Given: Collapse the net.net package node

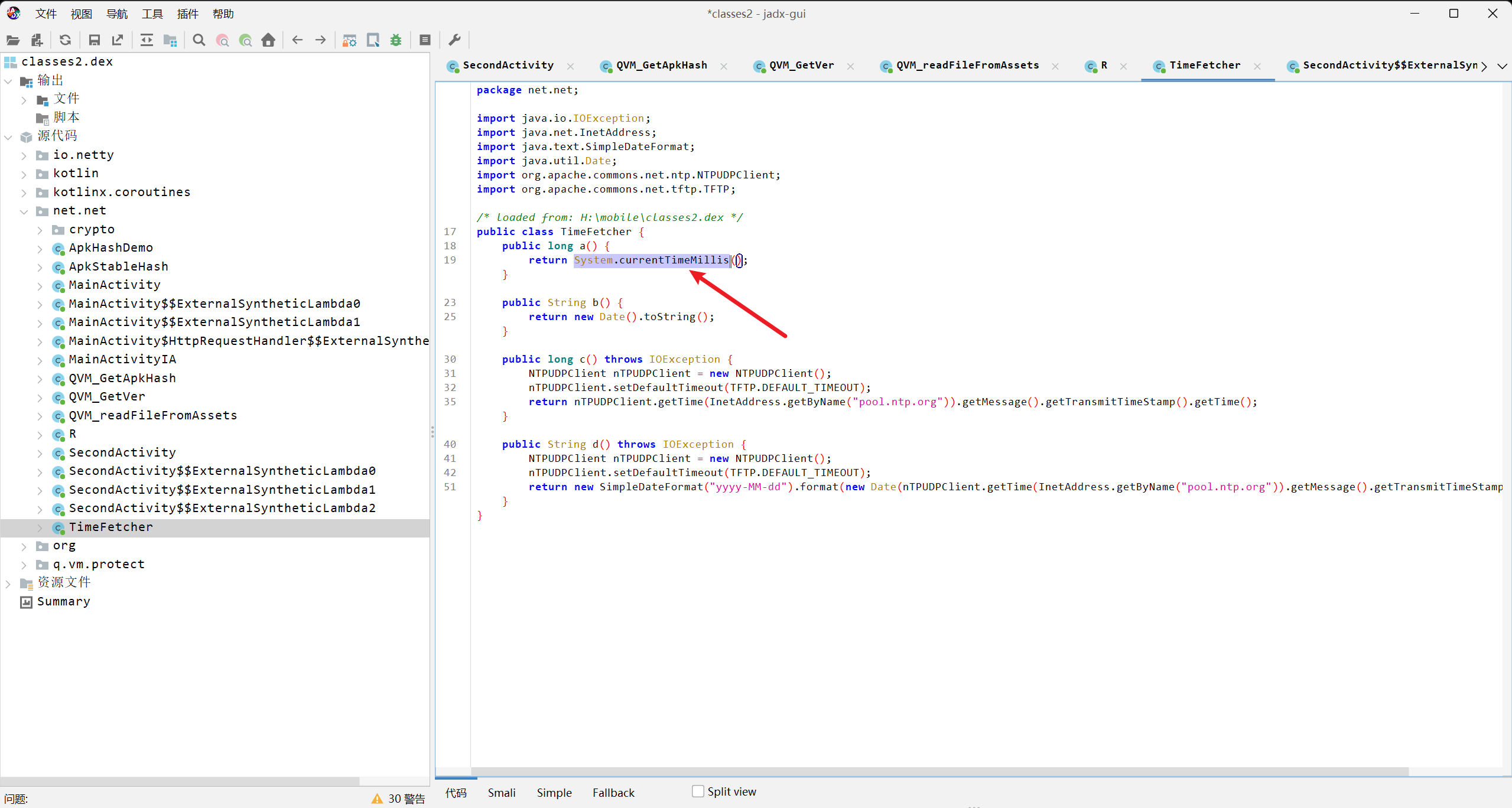Looking at the screenshot, I should point(24,211).
